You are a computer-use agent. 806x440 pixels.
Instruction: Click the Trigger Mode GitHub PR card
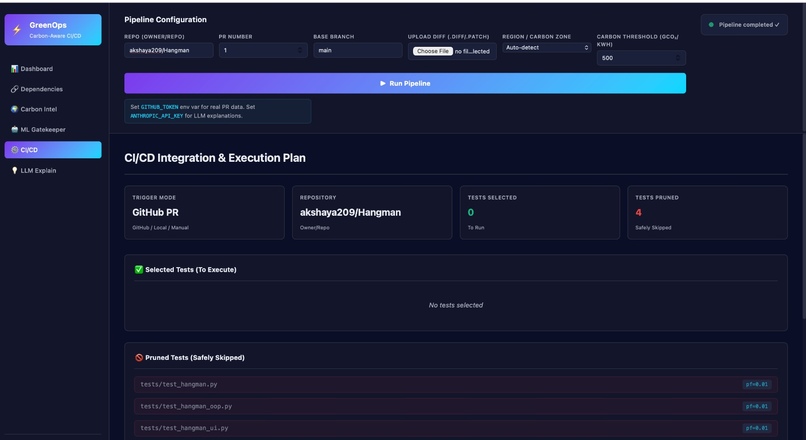tap(205, 212)
